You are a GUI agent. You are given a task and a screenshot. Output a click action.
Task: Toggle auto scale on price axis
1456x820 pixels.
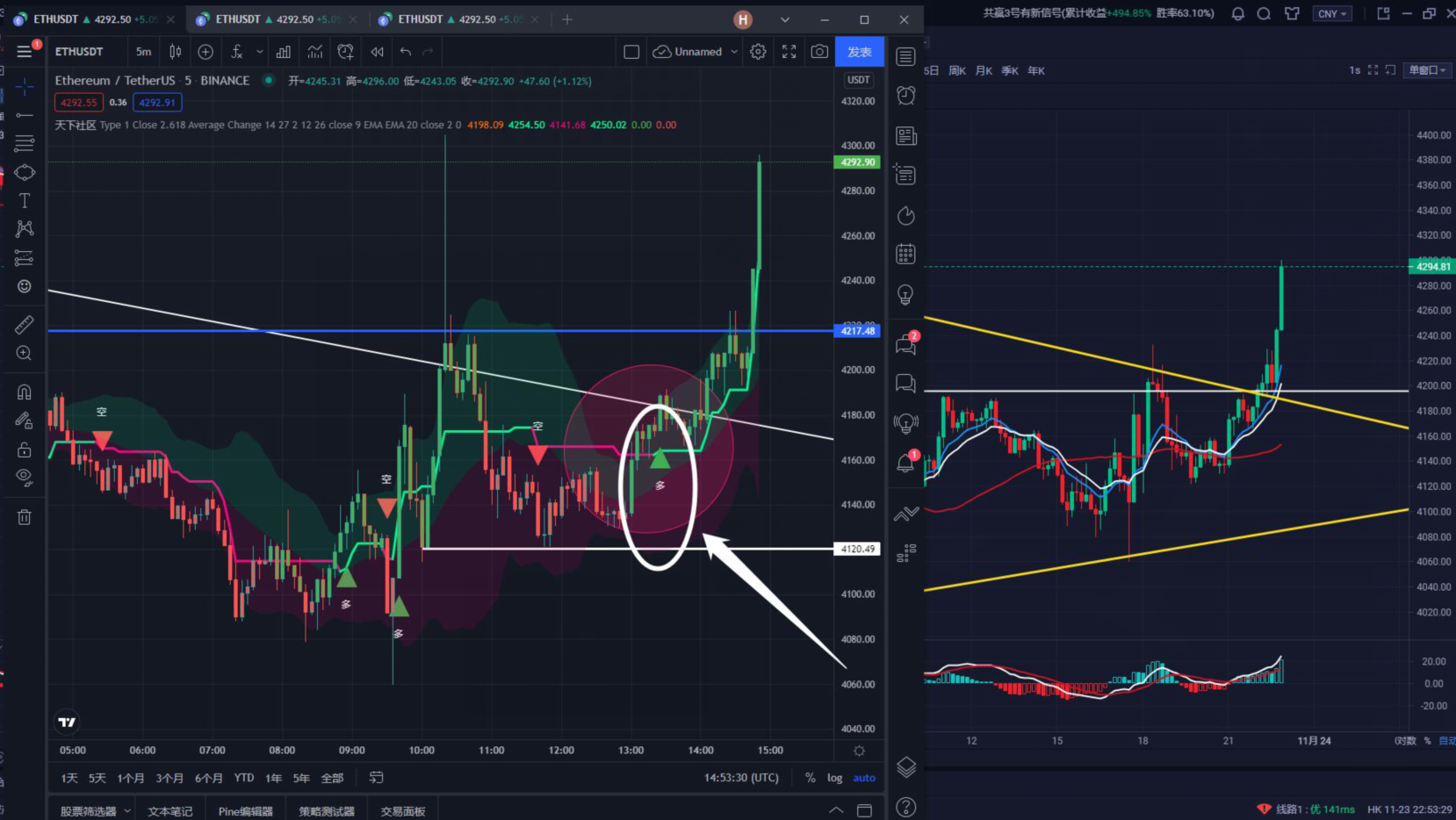point(864,778)
